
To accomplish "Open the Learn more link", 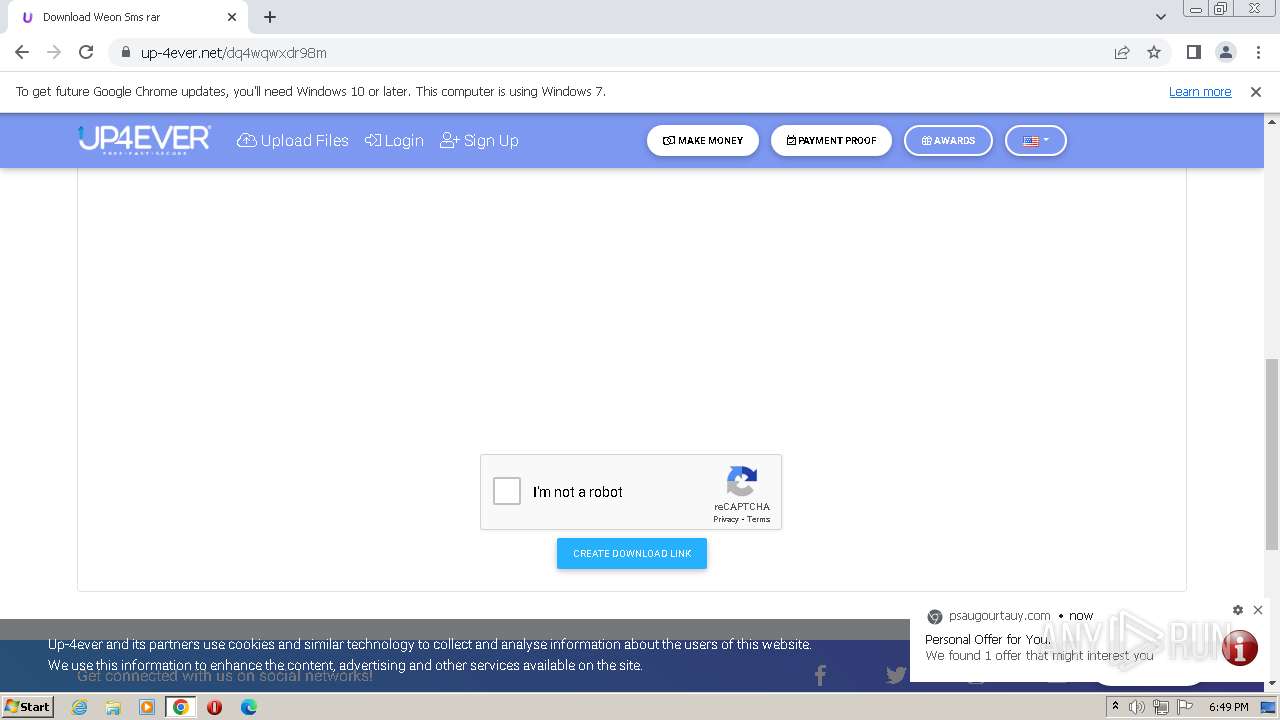I will tap(1200, 91).
